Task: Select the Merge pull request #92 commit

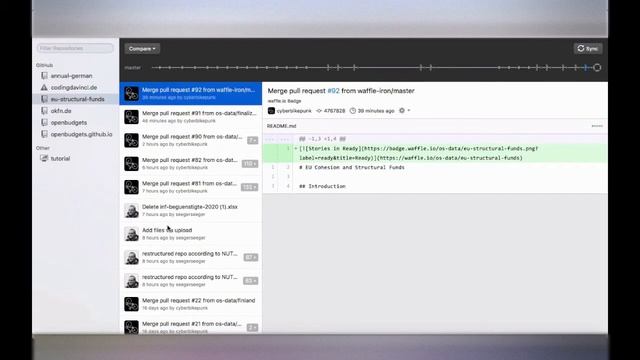Action: (x=191, y=93)
